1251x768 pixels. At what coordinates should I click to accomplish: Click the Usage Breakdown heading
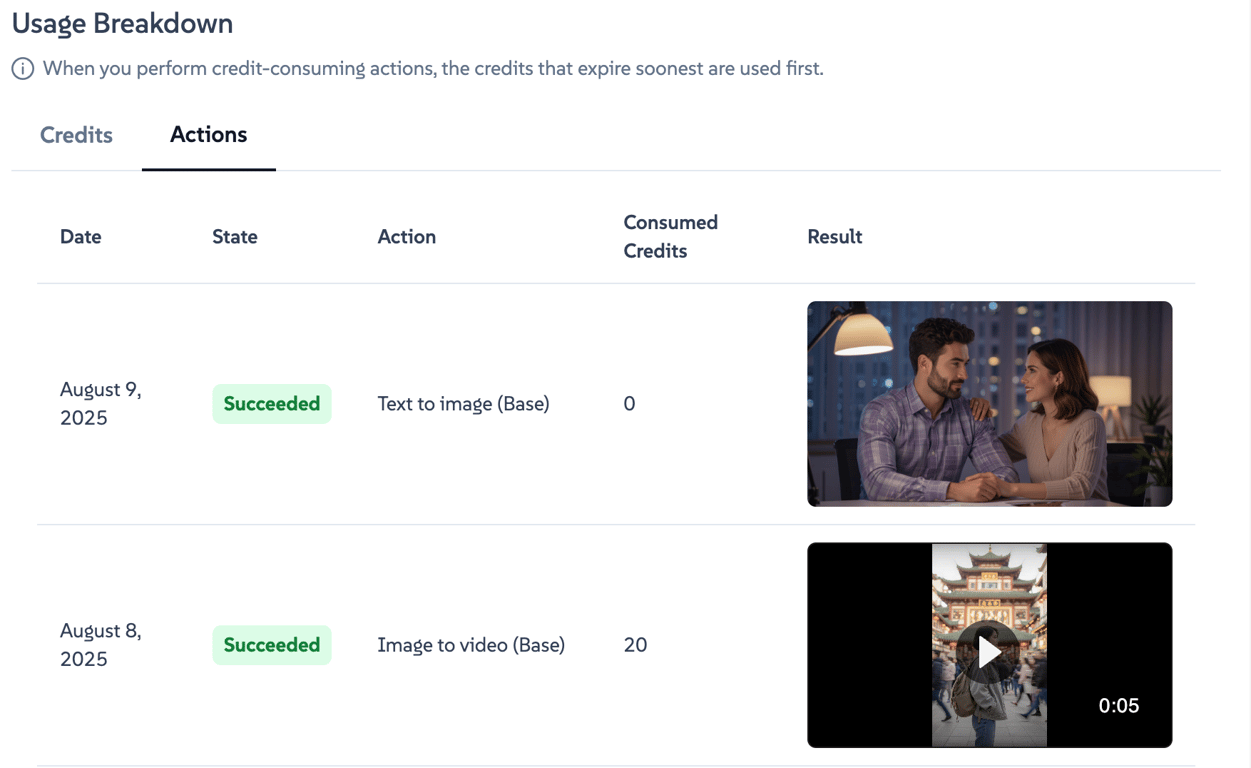click(122, 24)
